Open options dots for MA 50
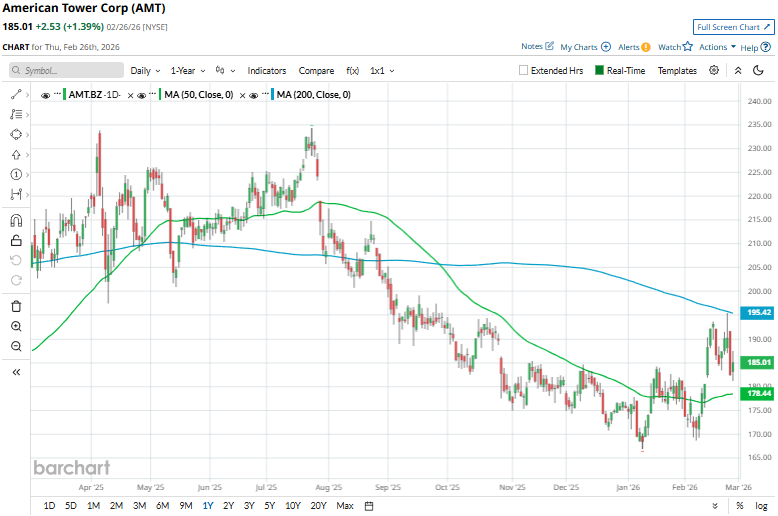 click(153, 93)
